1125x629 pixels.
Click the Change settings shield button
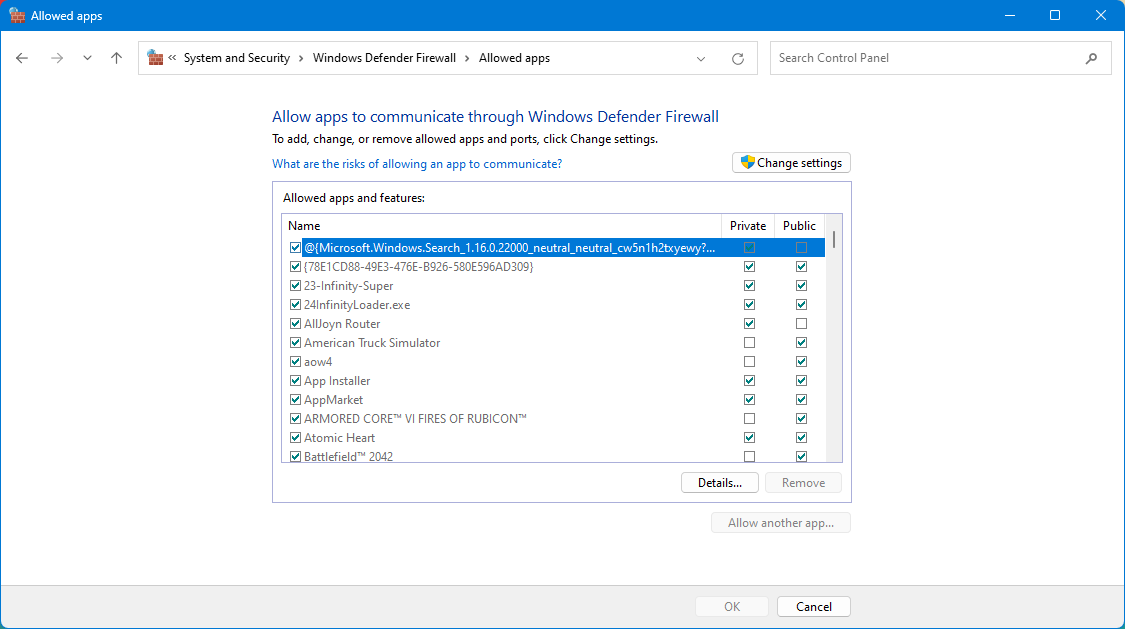click(x=791, y=163)
